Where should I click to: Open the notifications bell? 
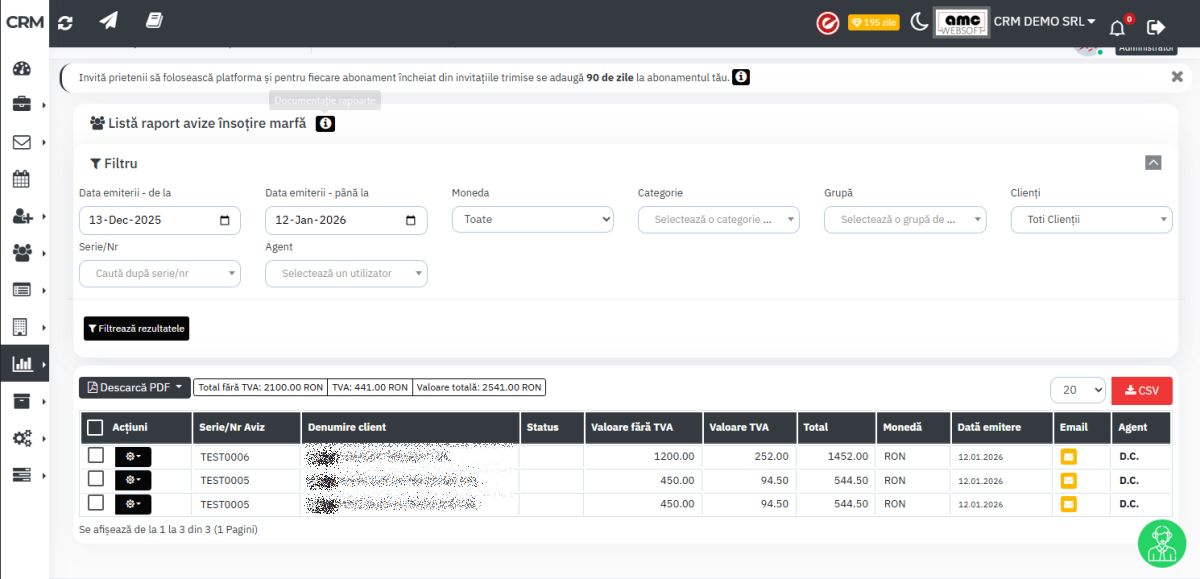(x=1117, y=27)
